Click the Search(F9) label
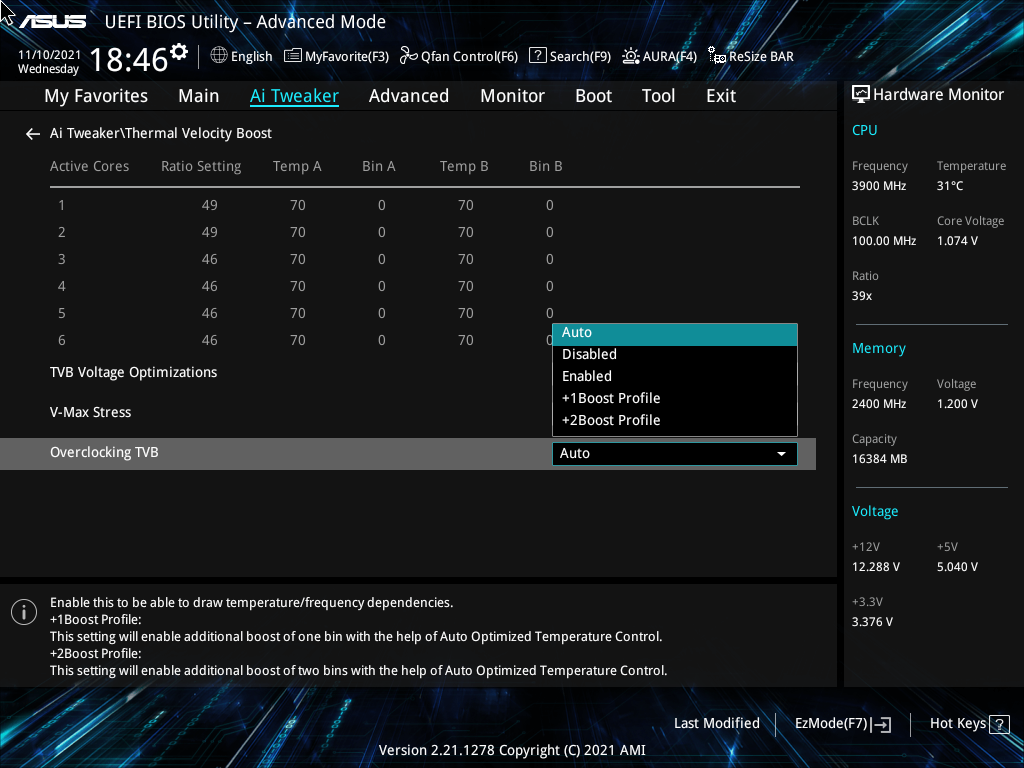 point(580,57)
